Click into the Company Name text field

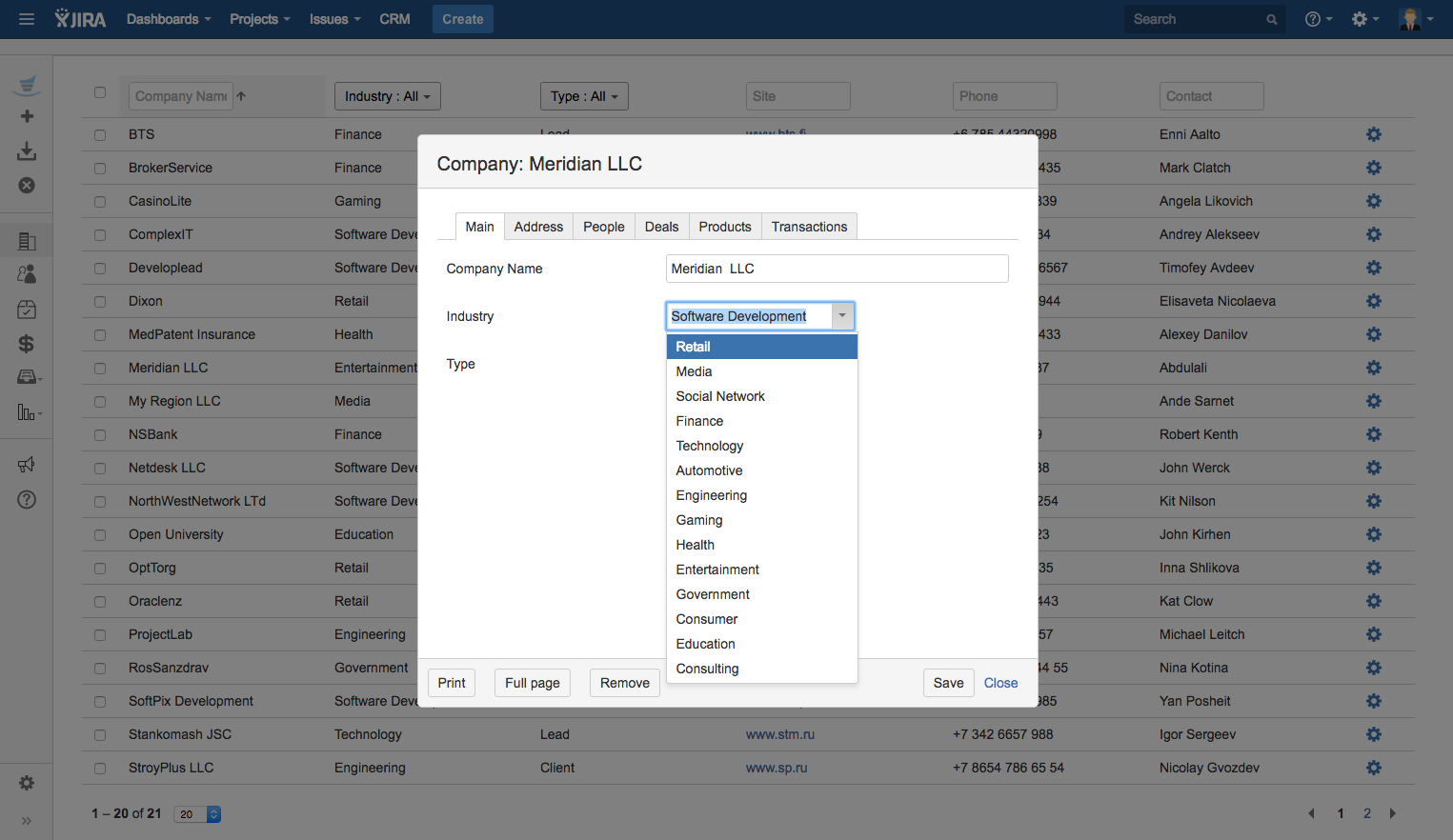[x=836, y=269]
